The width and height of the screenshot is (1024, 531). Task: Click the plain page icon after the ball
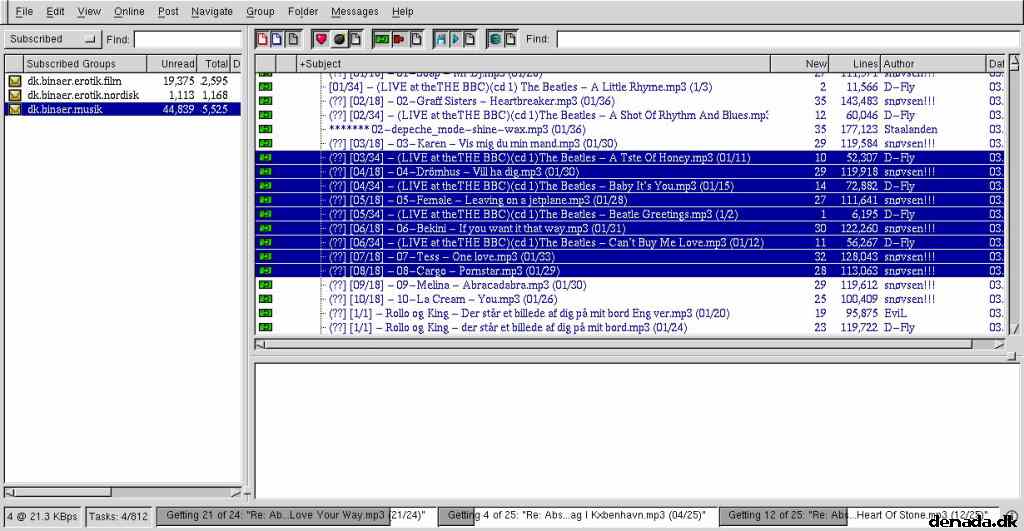355,39
